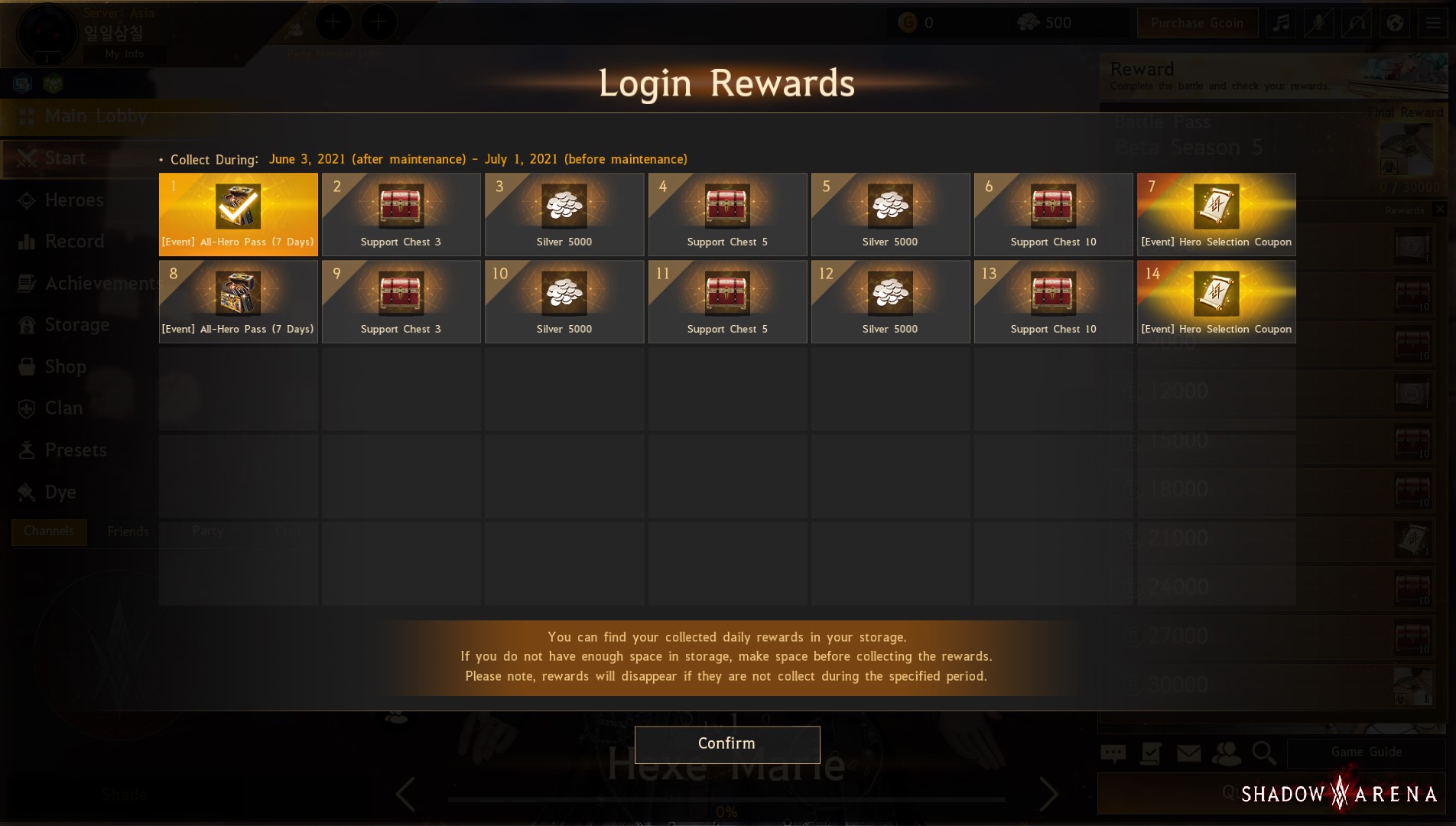This screenshot has height=826, width=1456.
Task: Click the Confirm button
Action: click(727, 744)
